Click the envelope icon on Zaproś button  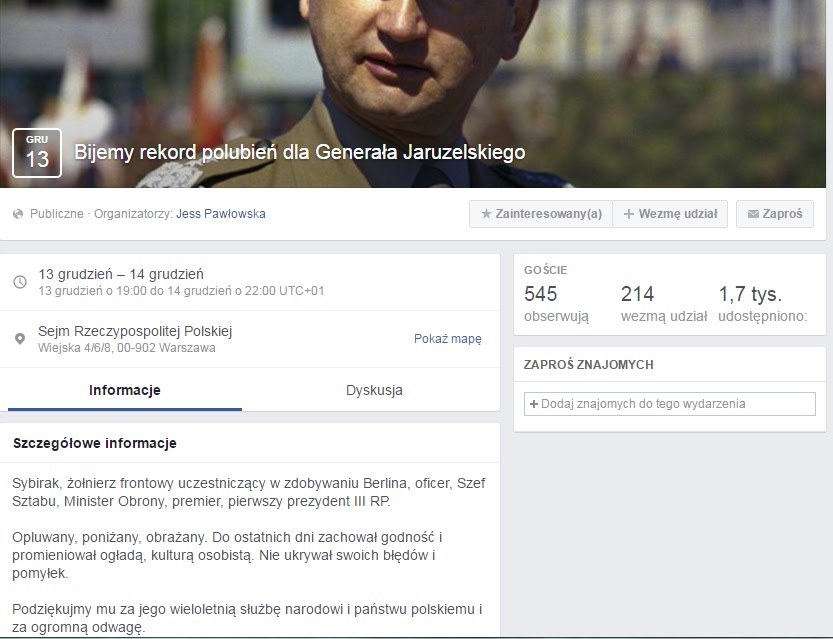[753, 214]
